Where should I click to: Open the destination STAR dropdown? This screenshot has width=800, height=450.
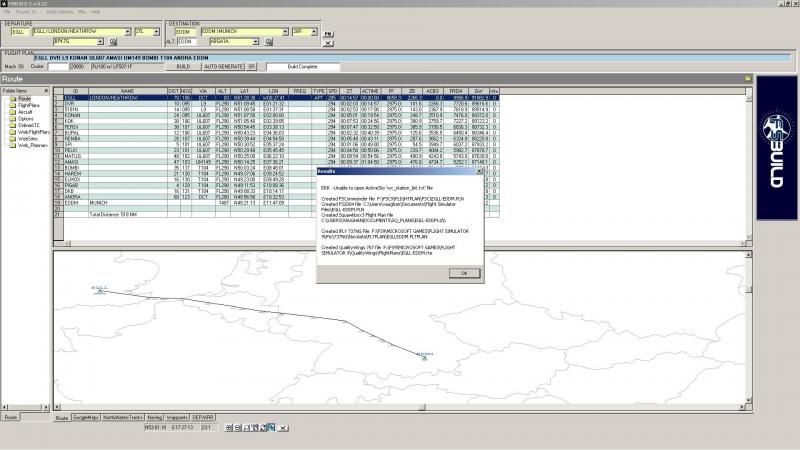point(256,41)
